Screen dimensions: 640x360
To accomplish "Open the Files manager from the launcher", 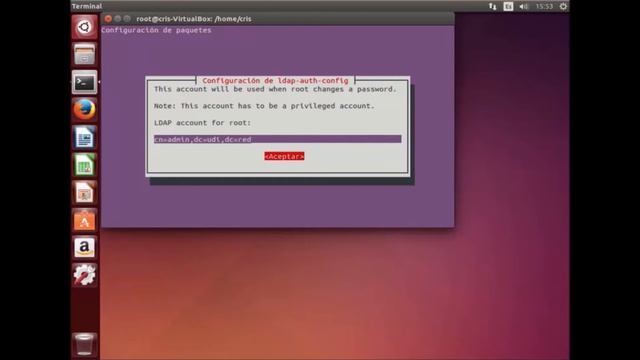I will [84, 54].
